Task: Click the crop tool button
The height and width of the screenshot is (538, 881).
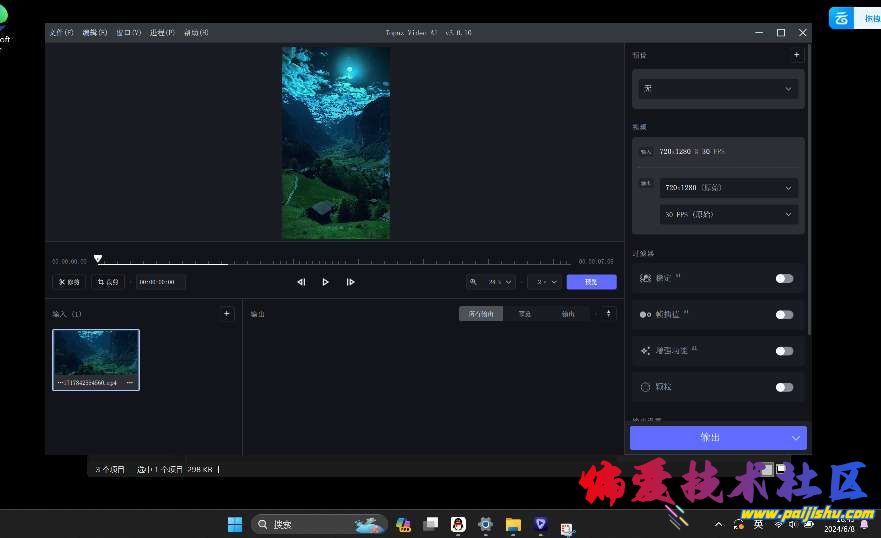Action: pyautogui.click(x=108, y=282)
